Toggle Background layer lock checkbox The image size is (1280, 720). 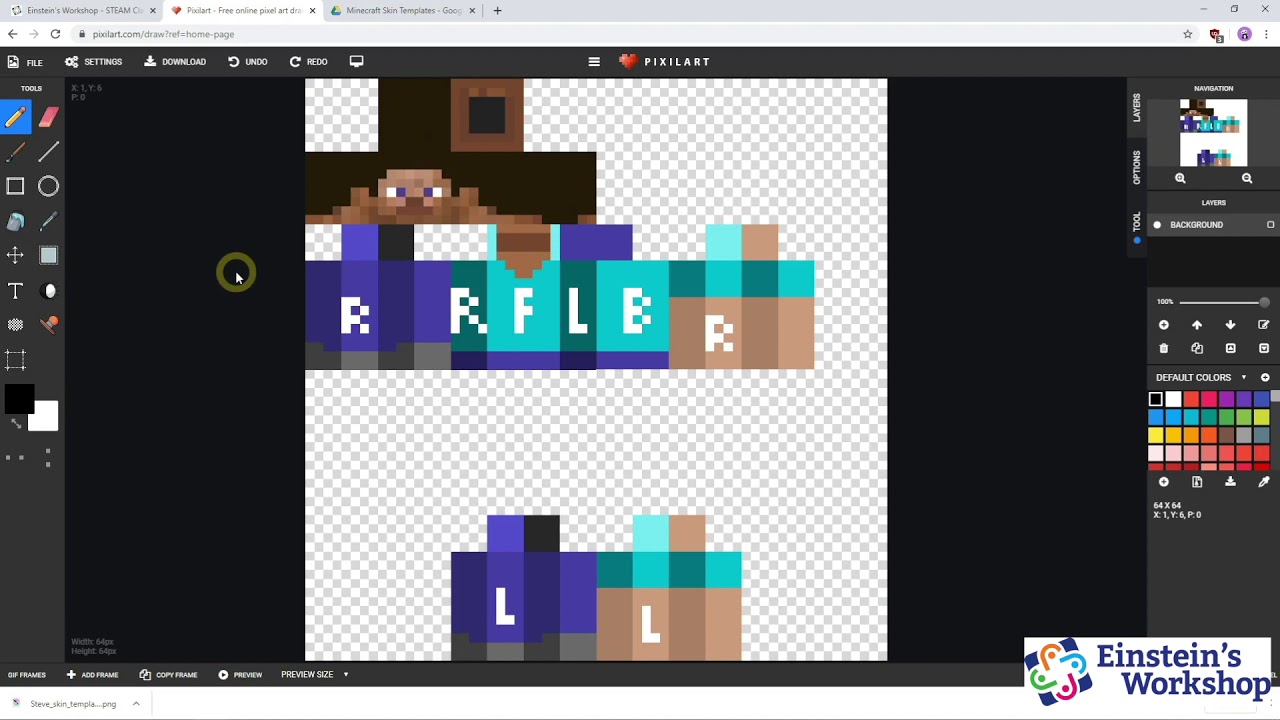pos(1271,225)
